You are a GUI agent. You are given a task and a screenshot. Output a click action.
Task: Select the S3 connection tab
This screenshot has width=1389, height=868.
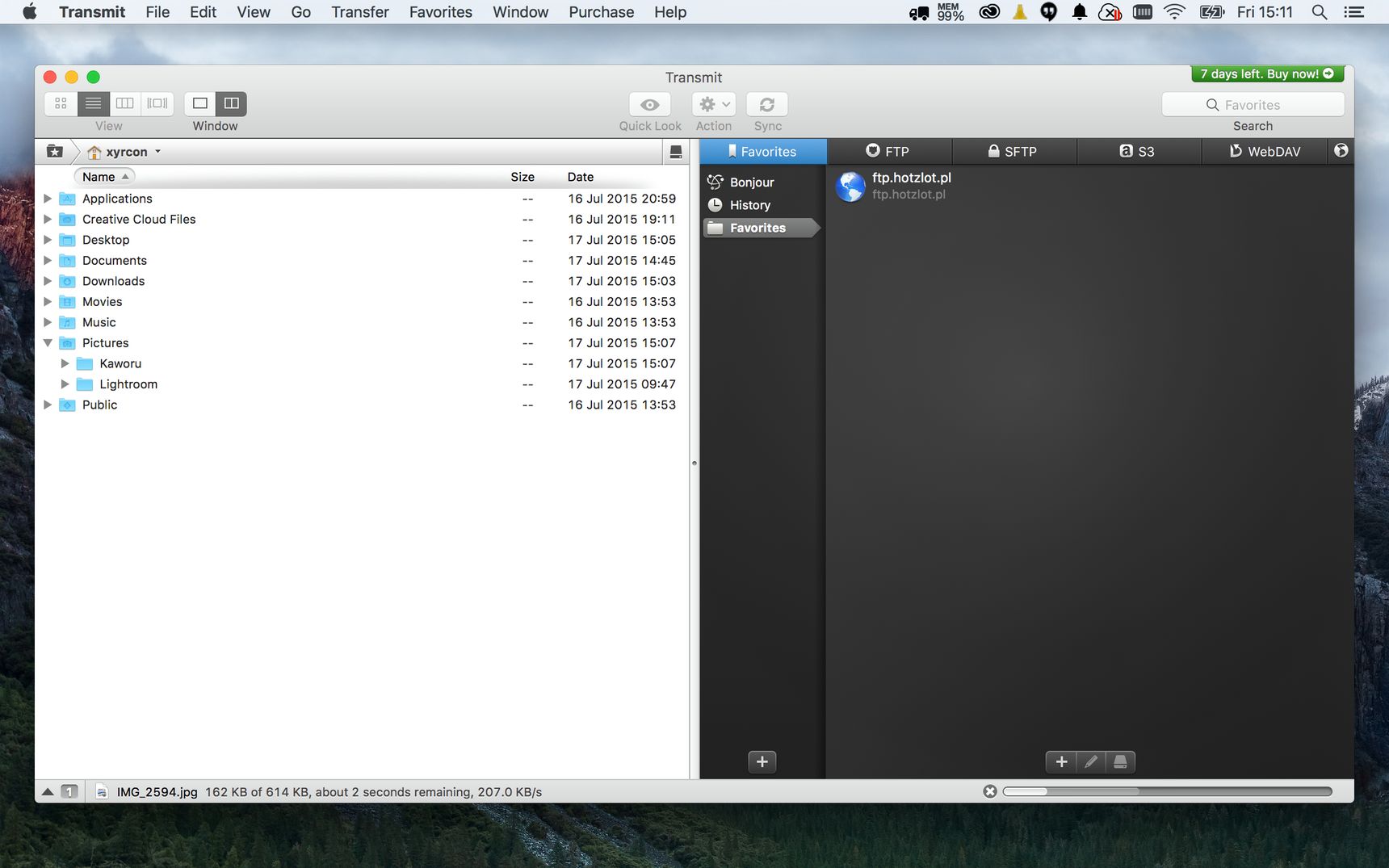pyautogui.click(x=1139, y=152)
